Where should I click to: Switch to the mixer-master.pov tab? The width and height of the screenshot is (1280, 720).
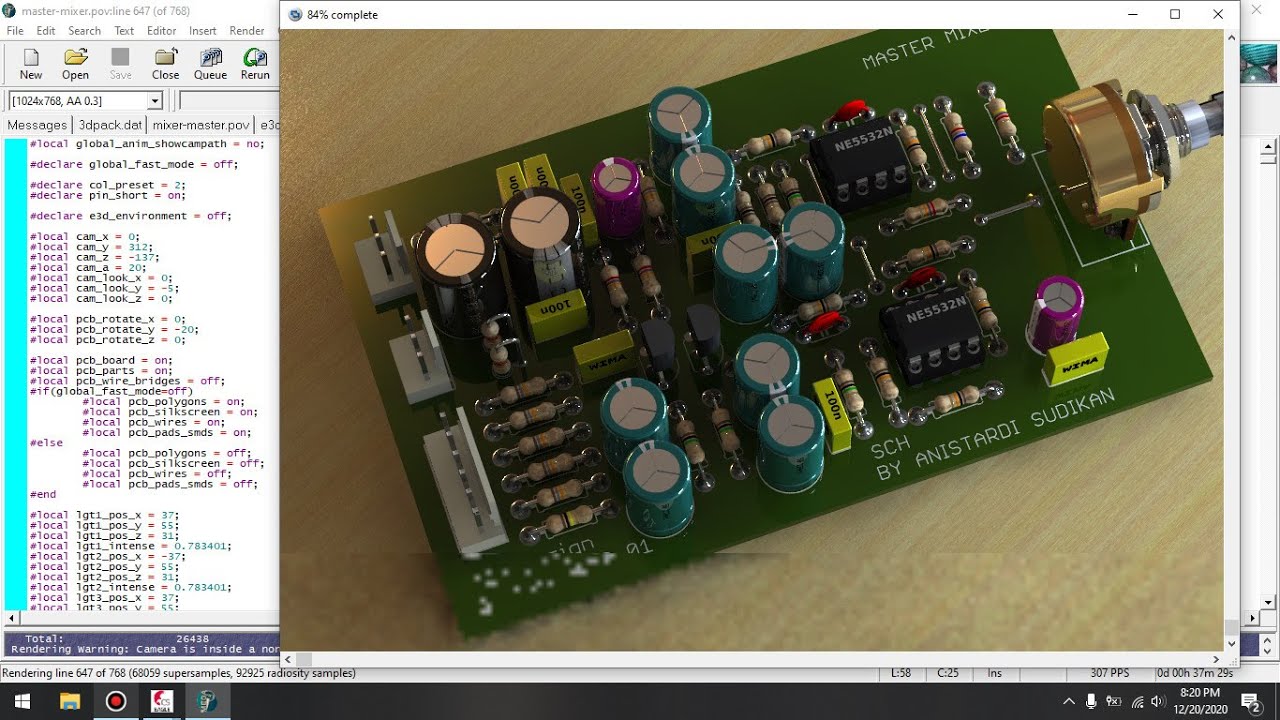tap(200, 125)
